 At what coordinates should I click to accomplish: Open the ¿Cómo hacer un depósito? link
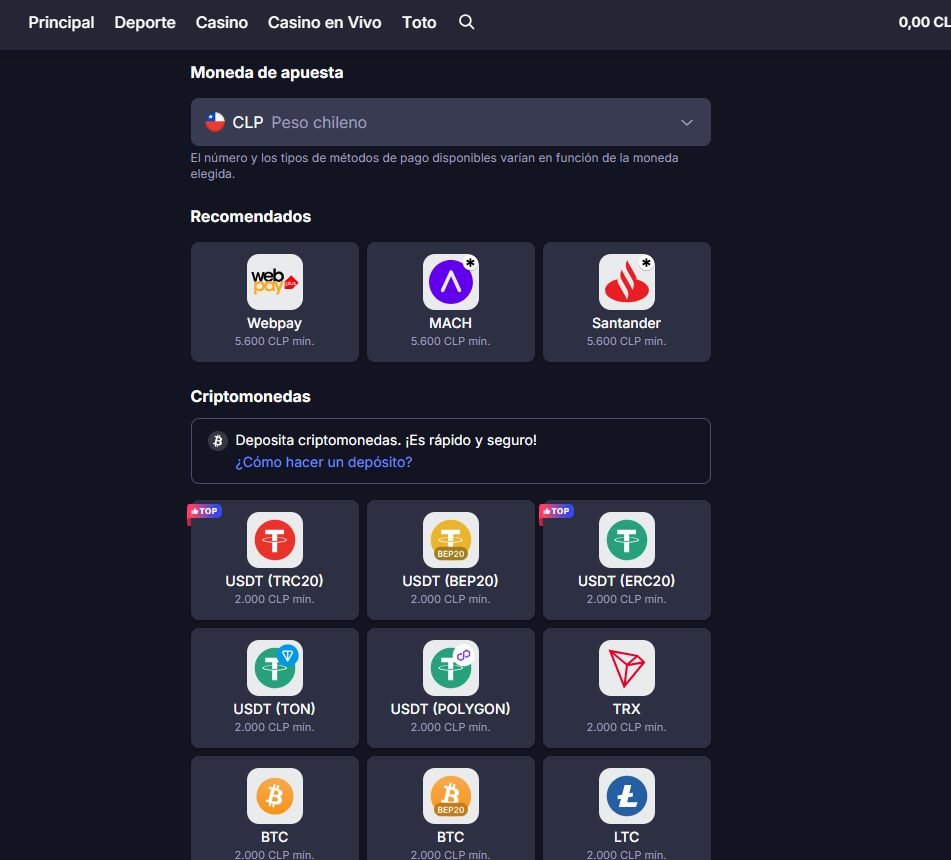324,462
